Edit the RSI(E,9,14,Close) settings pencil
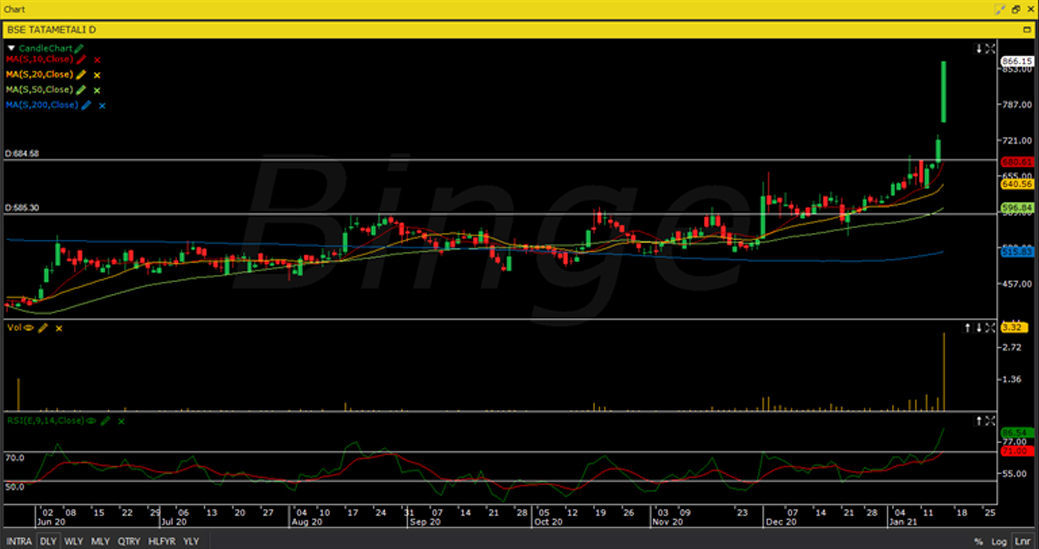The image size is (1039, 549). click(105, 421)
